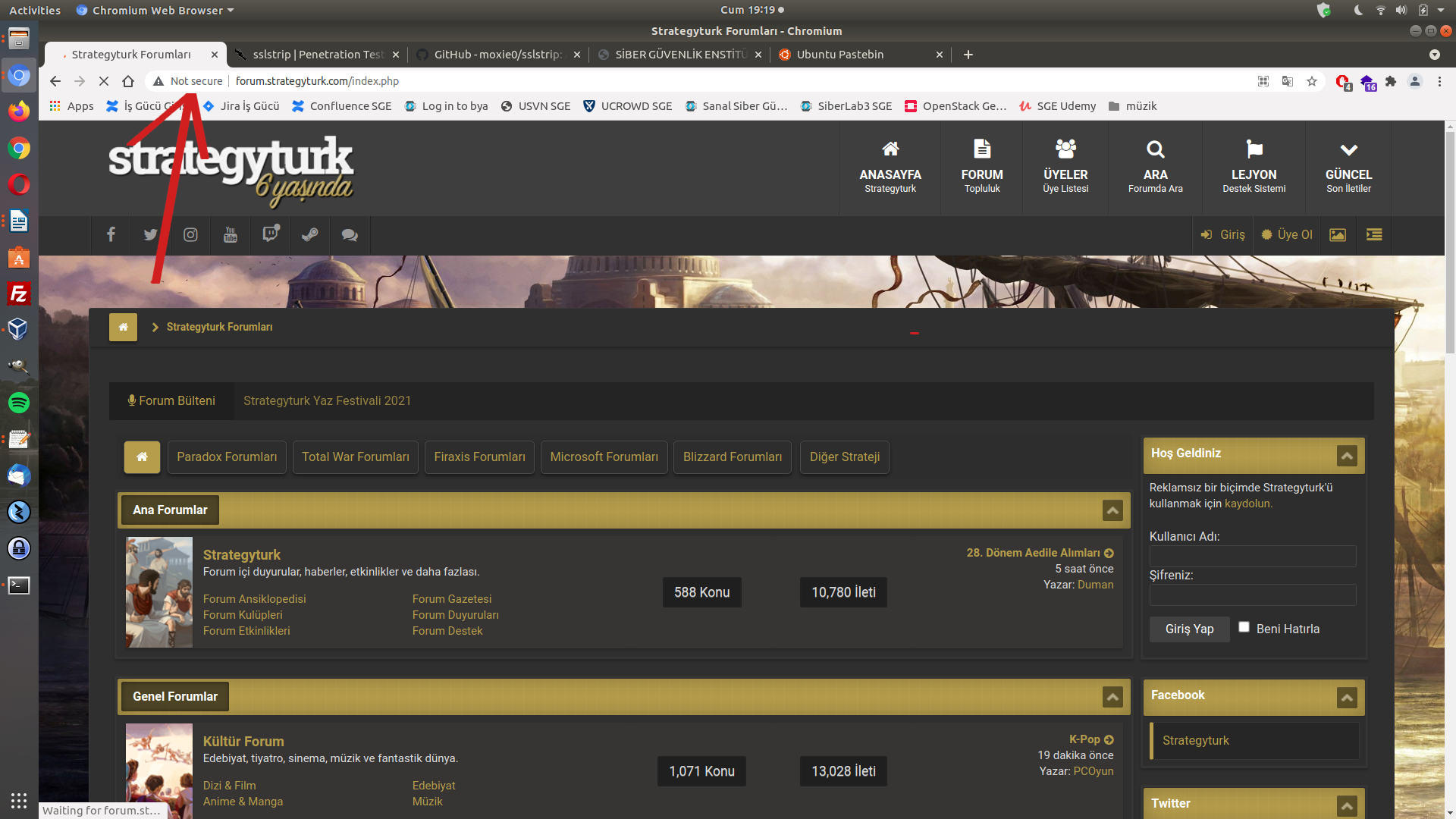Click the kaydolun registration link
1456x819 pixels.
pos(1248,504)
